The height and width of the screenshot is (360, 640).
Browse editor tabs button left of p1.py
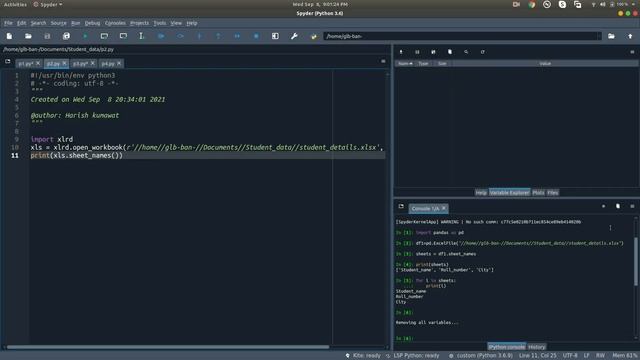8,62
